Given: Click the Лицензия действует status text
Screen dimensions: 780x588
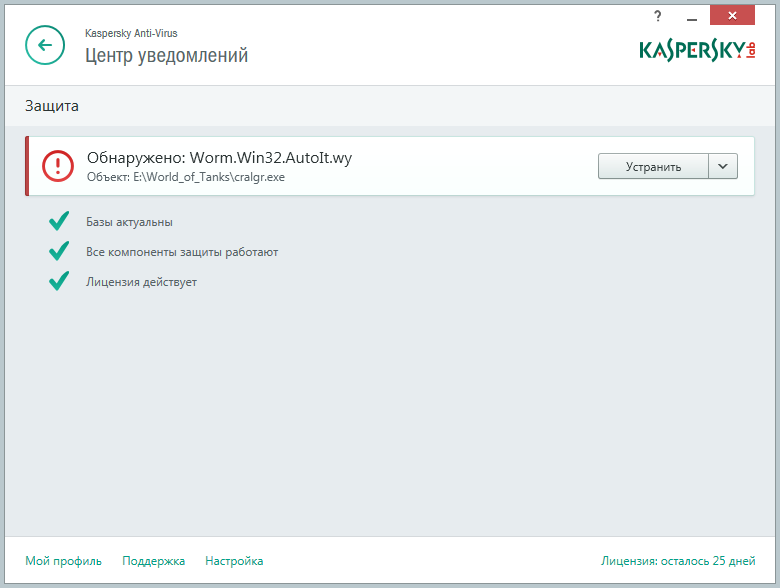Looking at the screenshot, I should point(141,282).
